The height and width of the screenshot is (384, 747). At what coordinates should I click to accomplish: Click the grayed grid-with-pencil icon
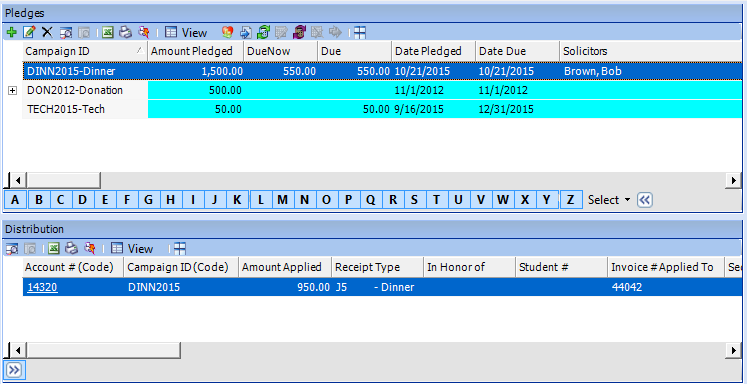point(282,32)
